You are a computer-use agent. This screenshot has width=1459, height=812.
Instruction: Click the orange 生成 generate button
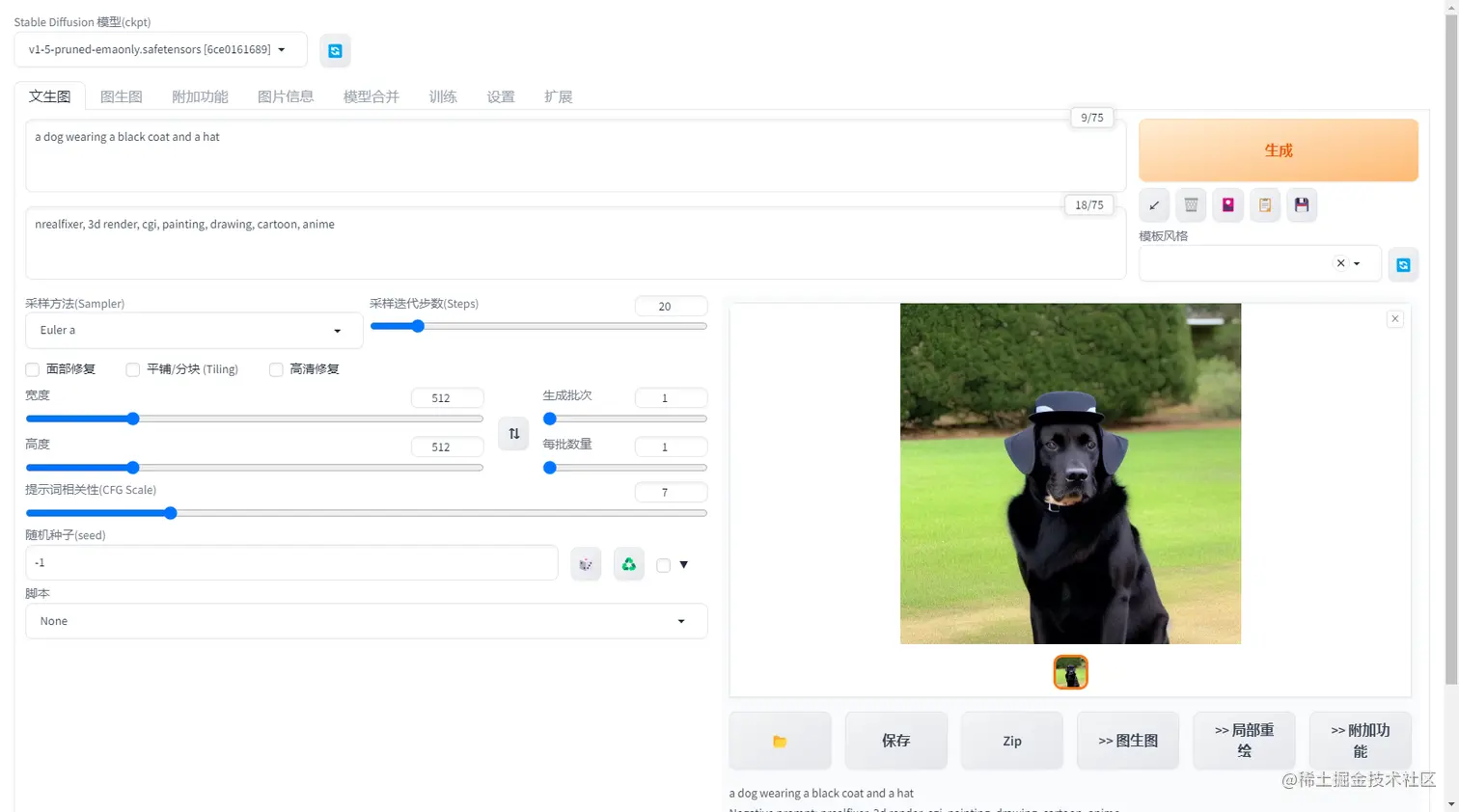tap(1279, 150)
